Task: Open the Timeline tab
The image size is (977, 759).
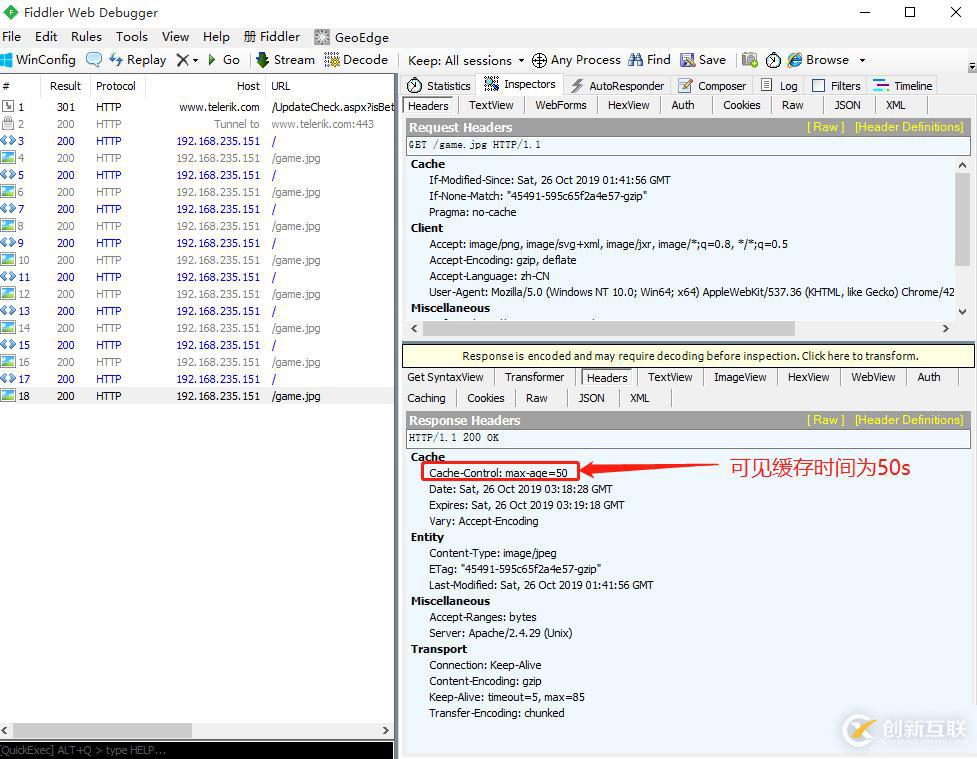Action: pos(902,85)
